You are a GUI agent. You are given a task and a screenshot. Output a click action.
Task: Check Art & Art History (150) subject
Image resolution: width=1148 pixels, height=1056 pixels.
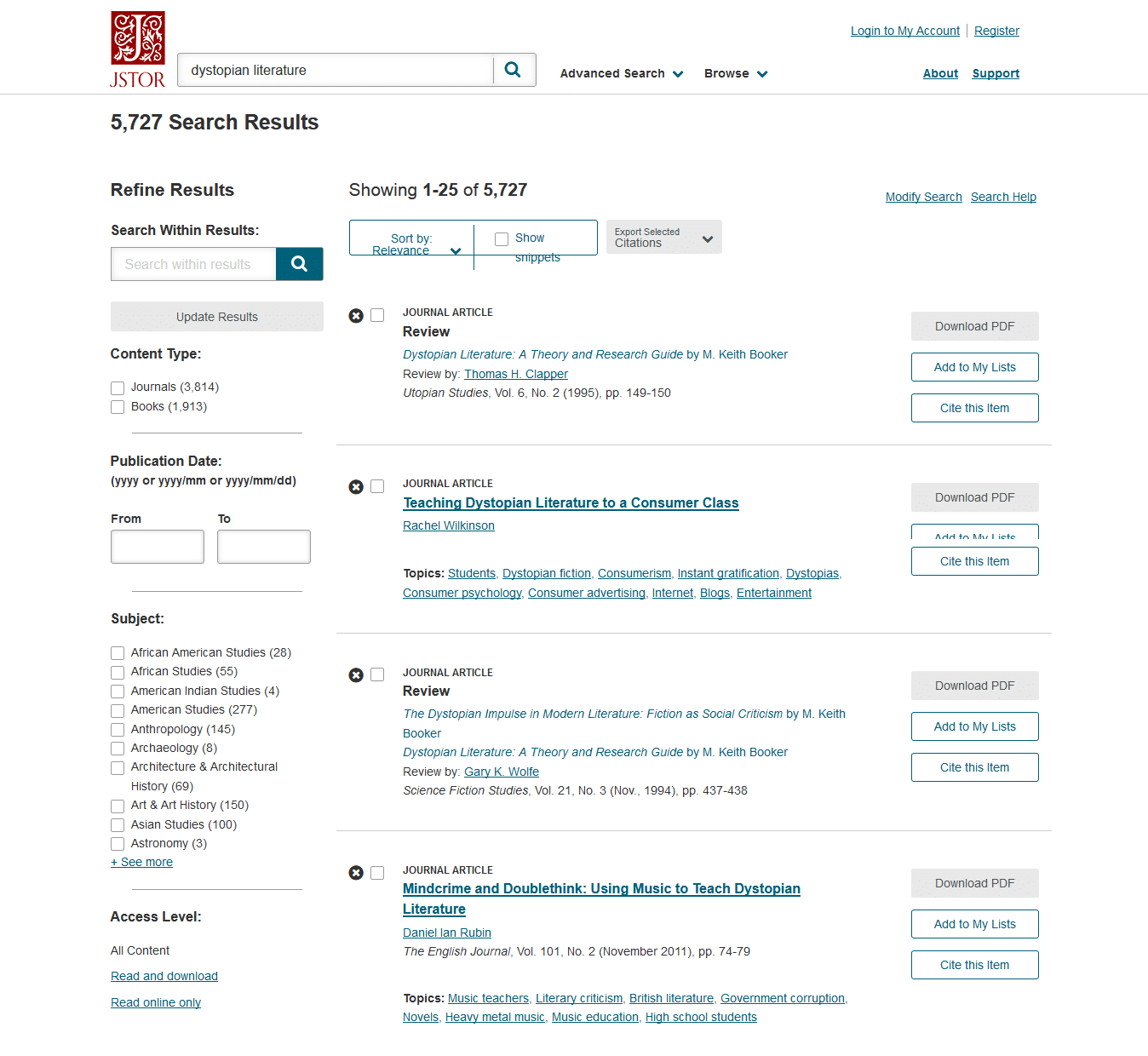118,806
